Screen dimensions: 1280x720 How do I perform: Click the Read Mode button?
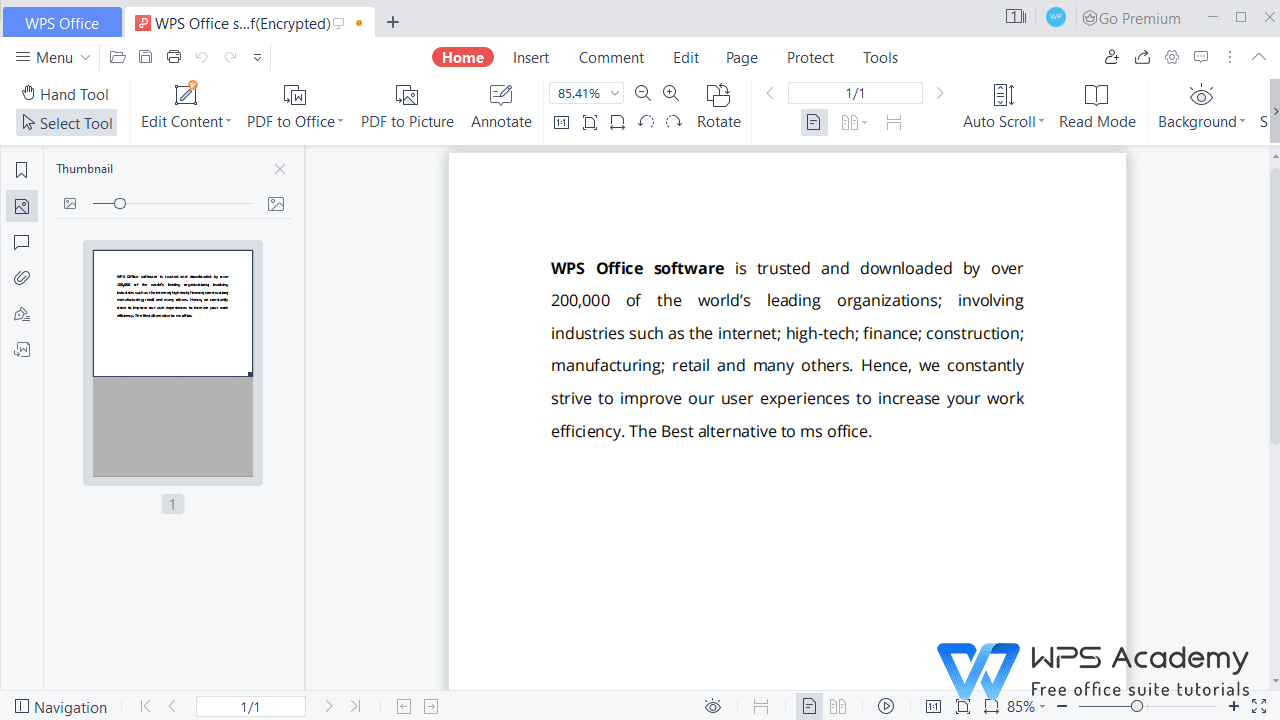point(1097,108)
